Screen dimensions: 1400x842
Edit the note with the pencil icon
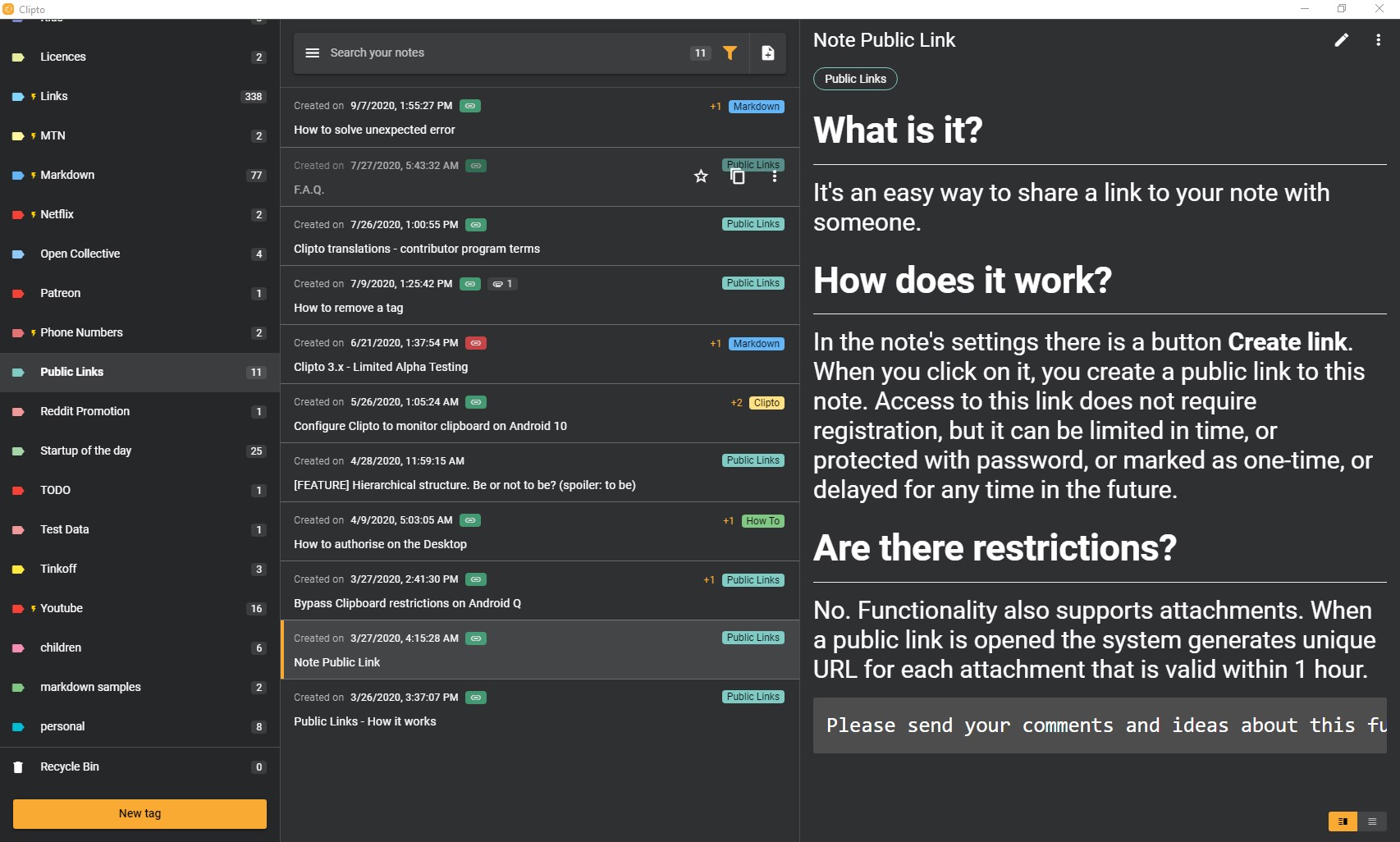1341,40
